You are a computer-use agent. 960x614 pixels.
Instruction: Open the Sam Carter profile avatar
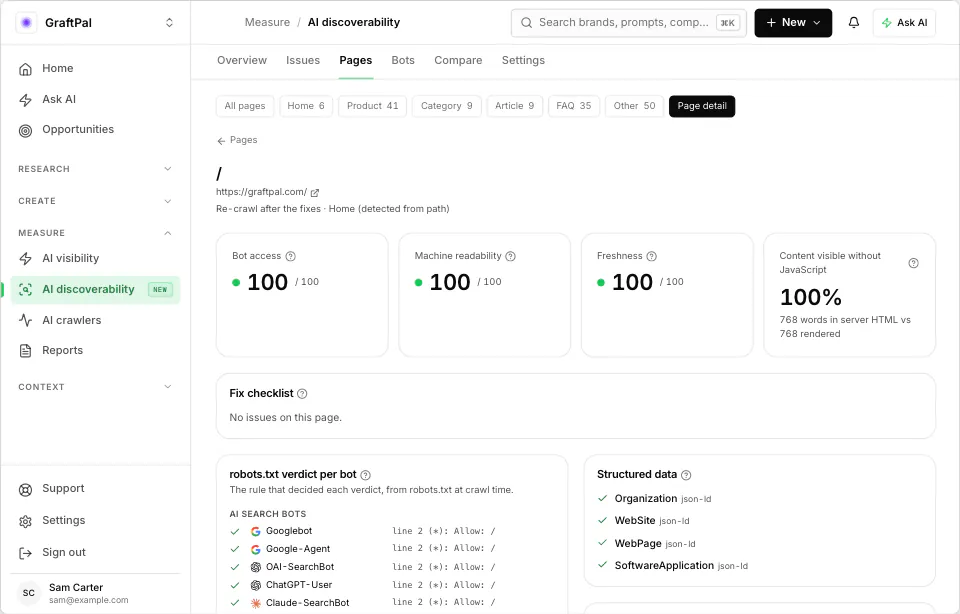tap(29, 593)
